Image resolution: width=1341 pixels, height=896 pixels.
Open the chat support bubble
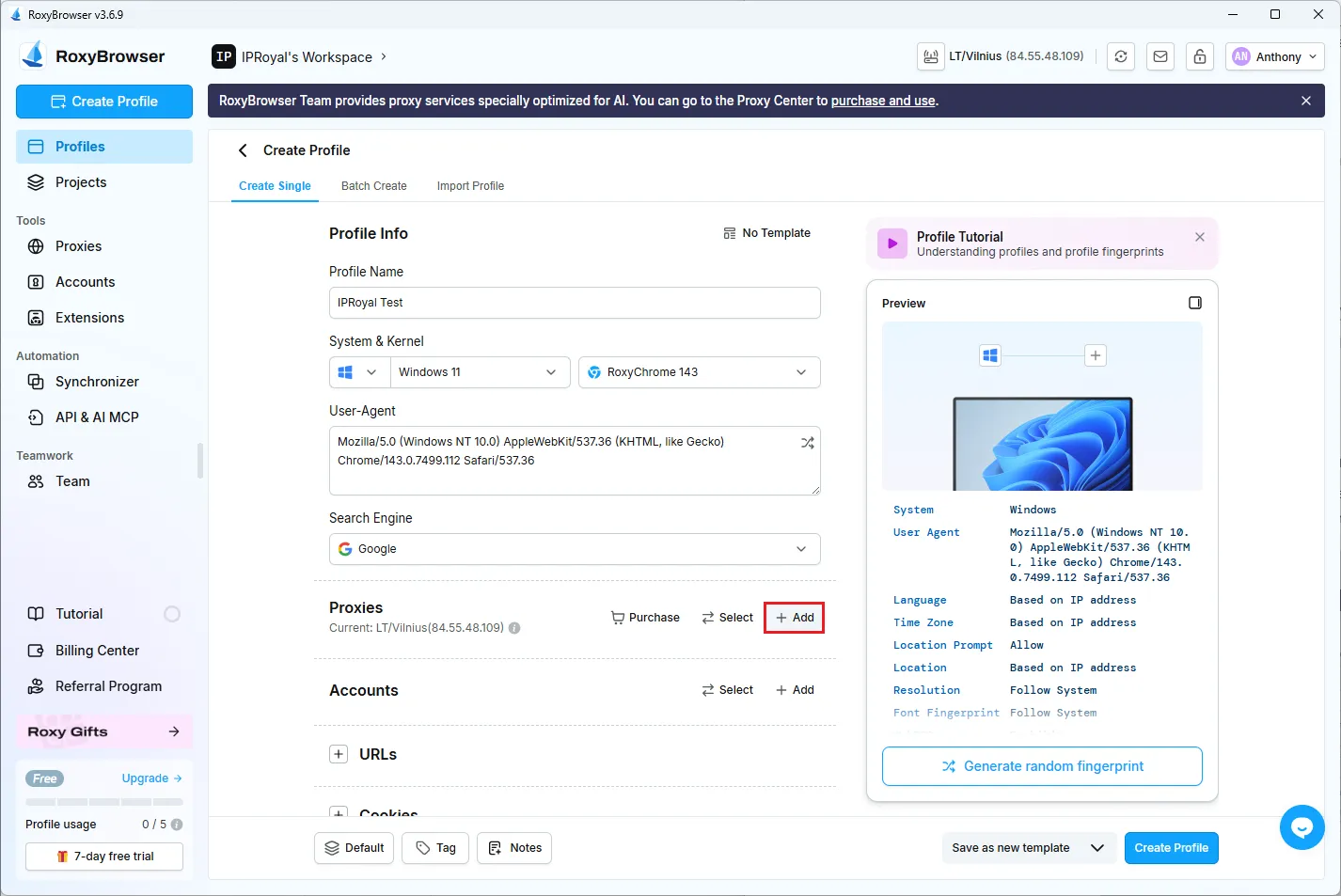click(x=1302, y=827)
